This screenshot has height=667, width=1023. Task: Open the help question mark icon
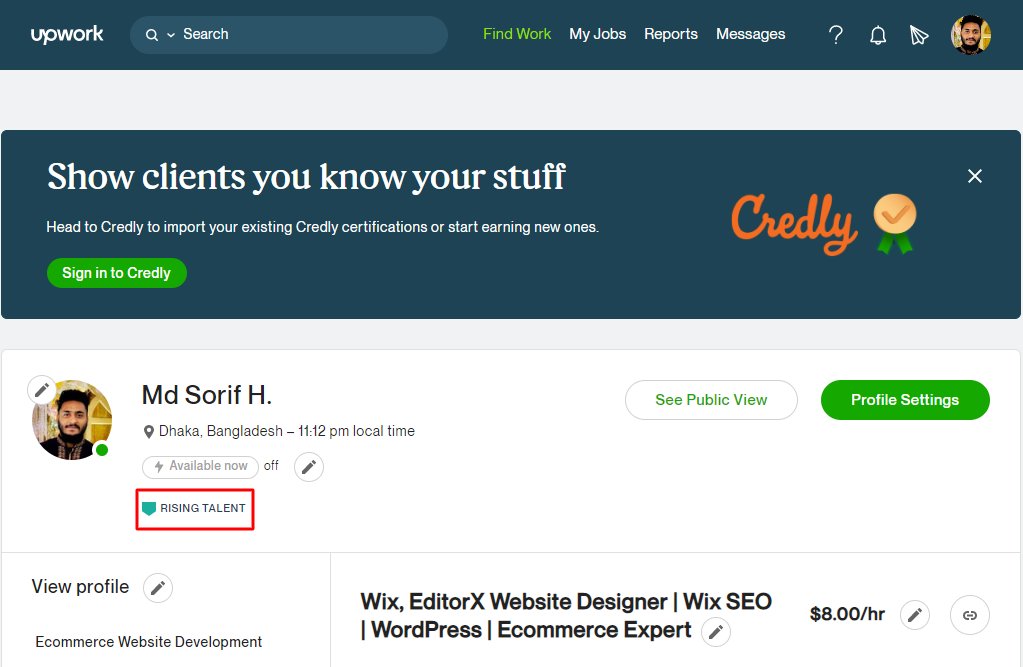836,35
